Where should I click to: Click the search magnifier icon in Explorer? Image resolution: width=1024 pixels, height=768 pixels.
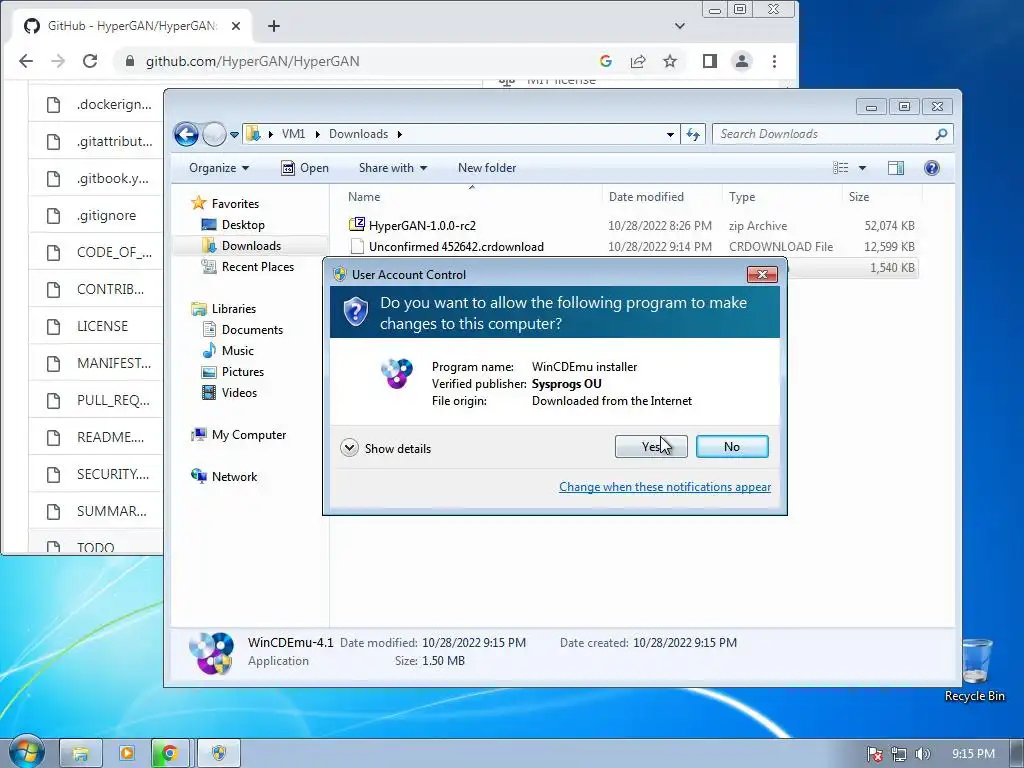[941, 134]
